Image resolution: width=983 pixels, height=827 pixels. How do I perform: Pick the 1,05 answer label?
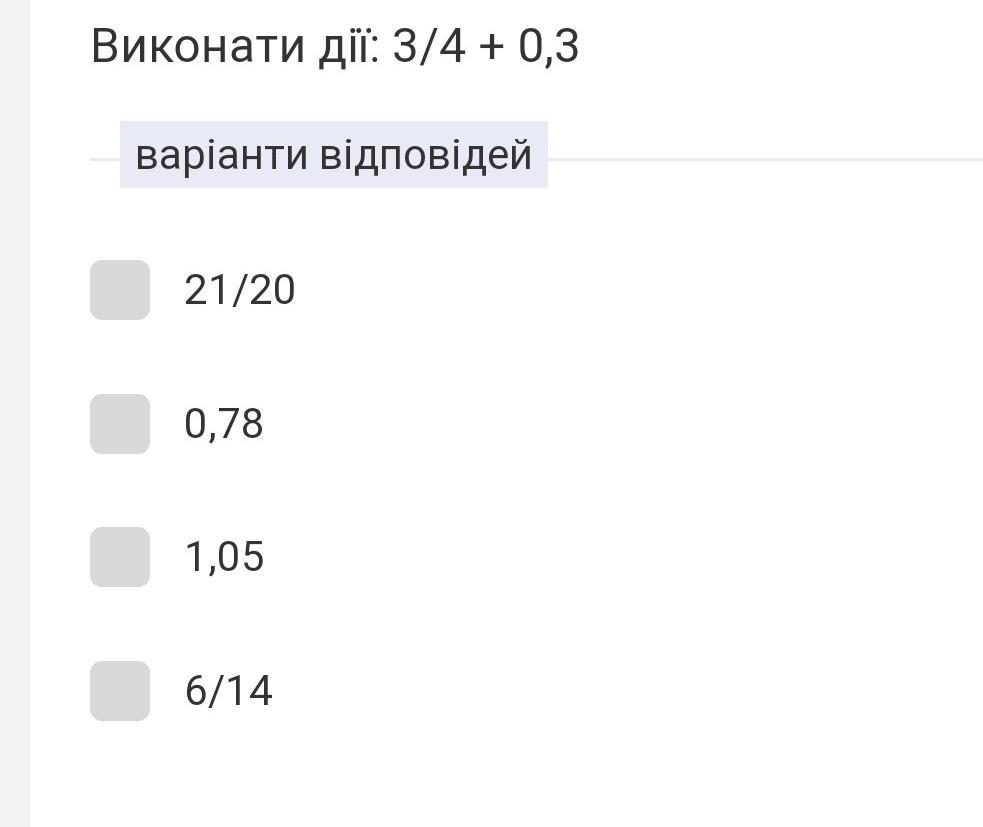(224, 557)
